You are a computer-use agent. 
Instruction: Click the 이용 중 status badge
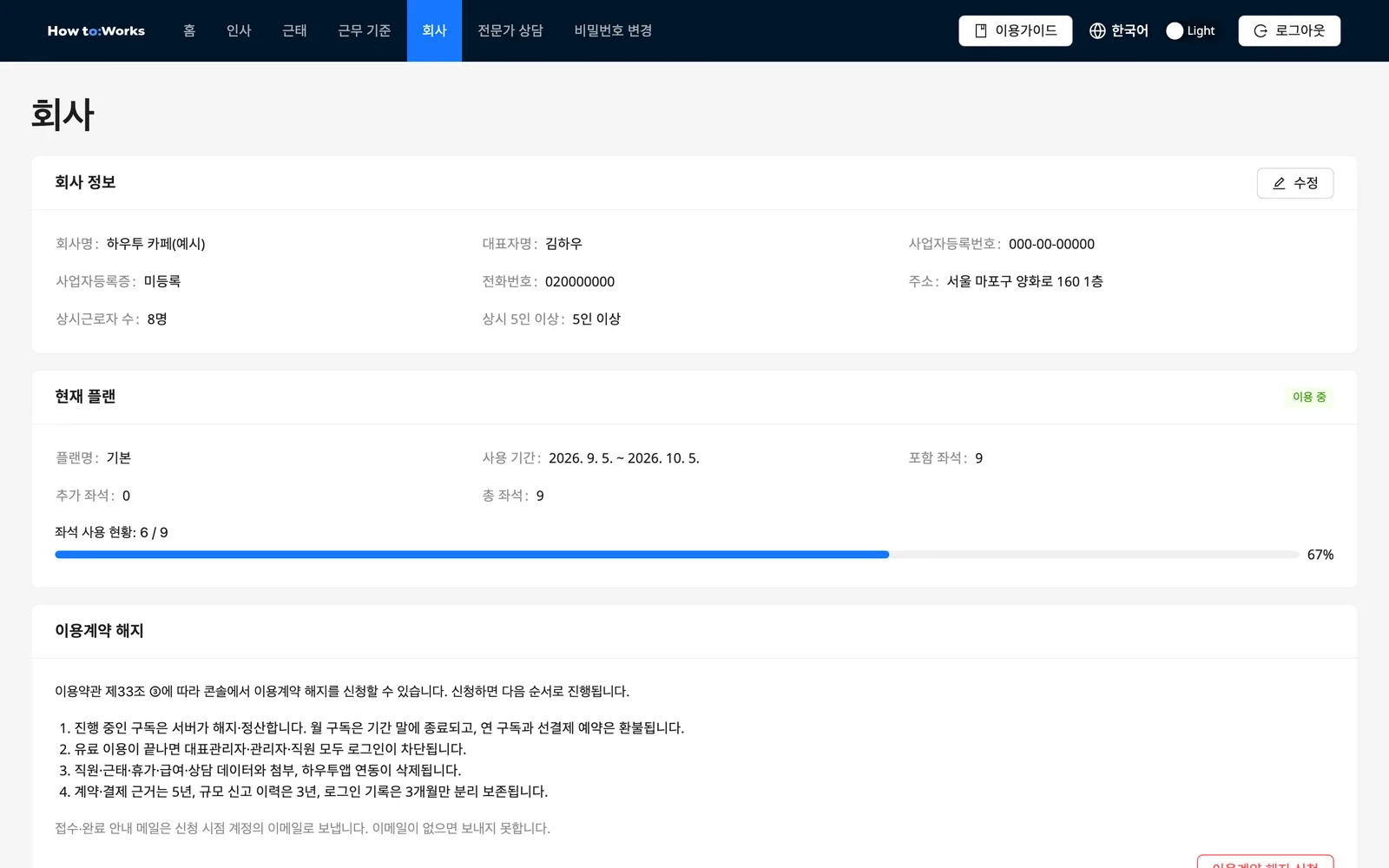[1309, 397]
